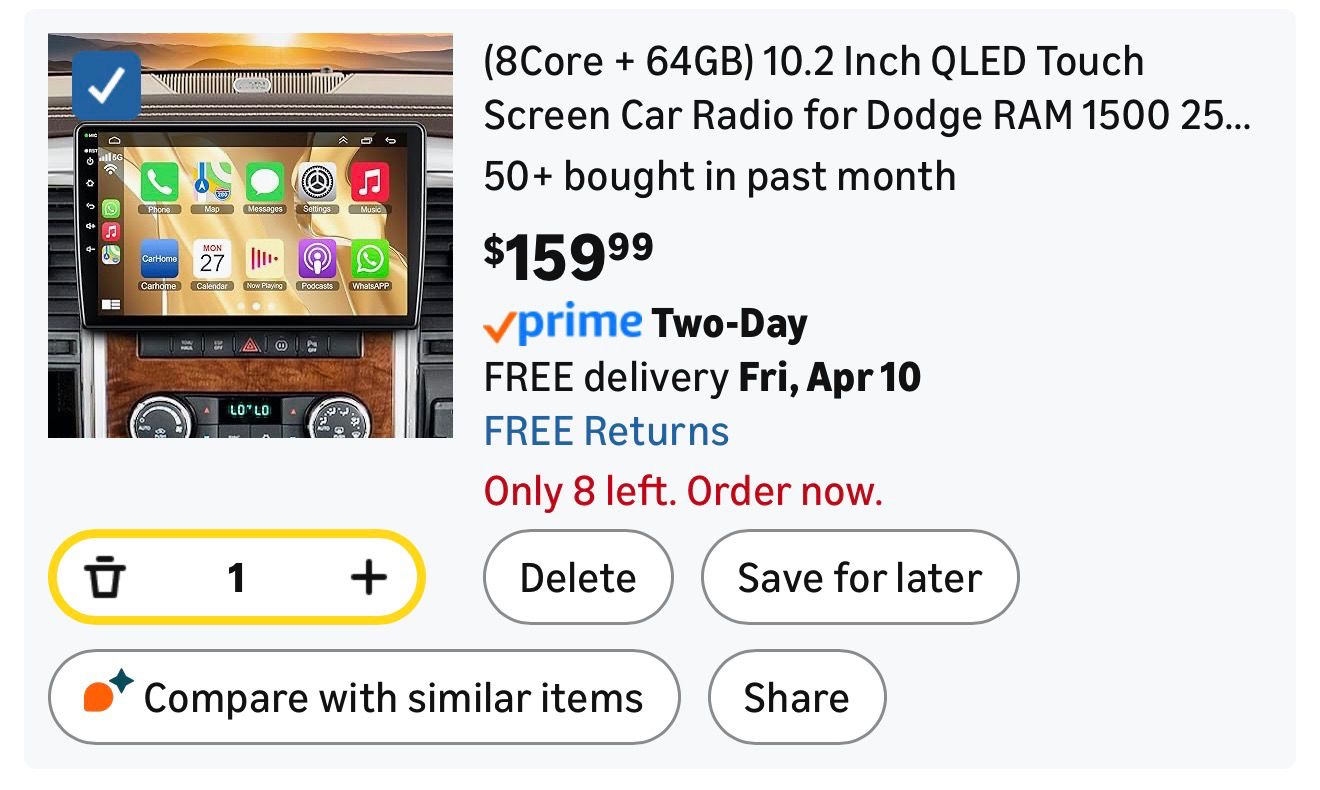Increase quantity with the plus icon
1320x790 pixels.
pos(368,577)
